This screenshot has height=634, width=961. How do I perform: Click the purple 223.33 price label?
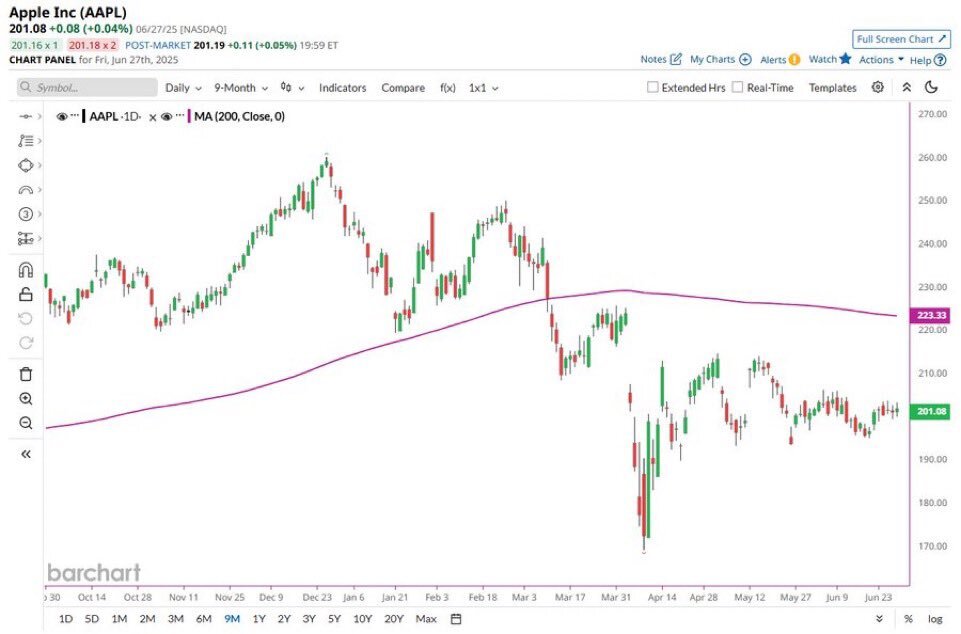[x=930, y=315]
